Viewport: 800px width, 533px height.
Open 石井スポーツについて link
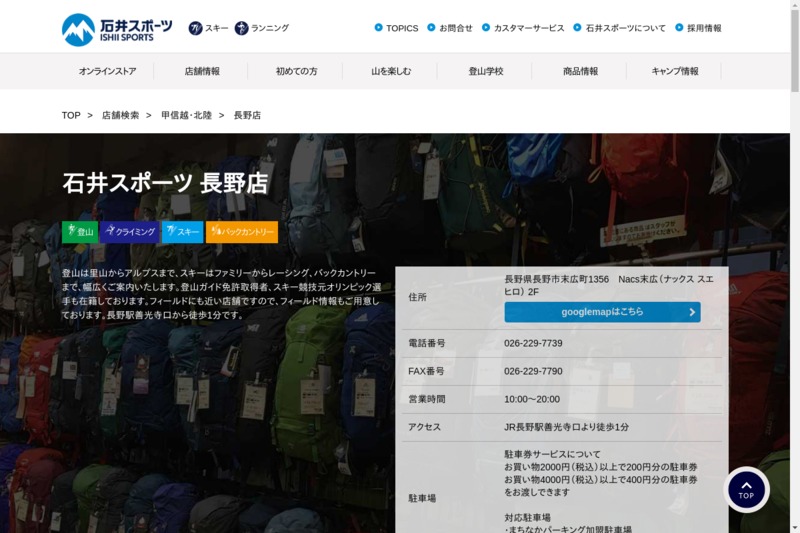626,28
